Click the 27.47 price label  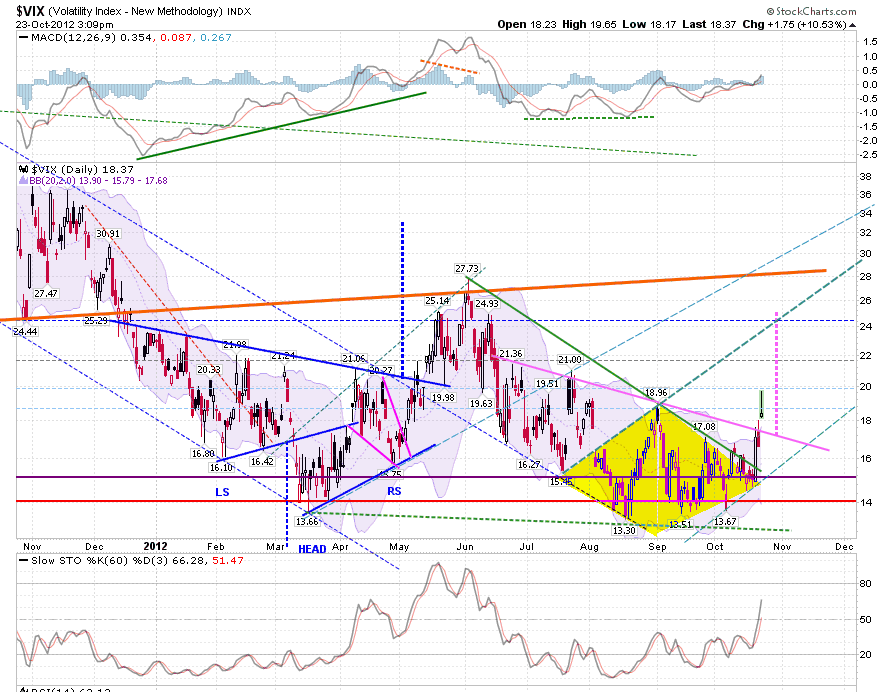click(46, 294)
